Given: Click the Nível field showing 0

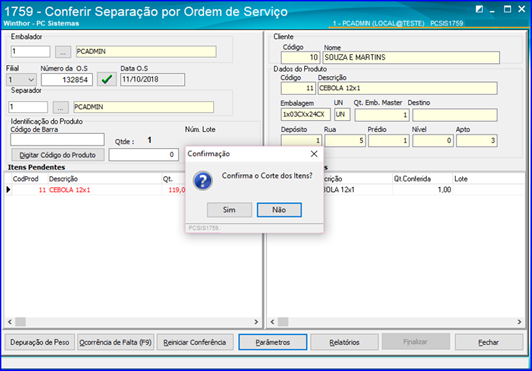Looking at the screenshot, I should pyautogui.click(x=433, y=141).
